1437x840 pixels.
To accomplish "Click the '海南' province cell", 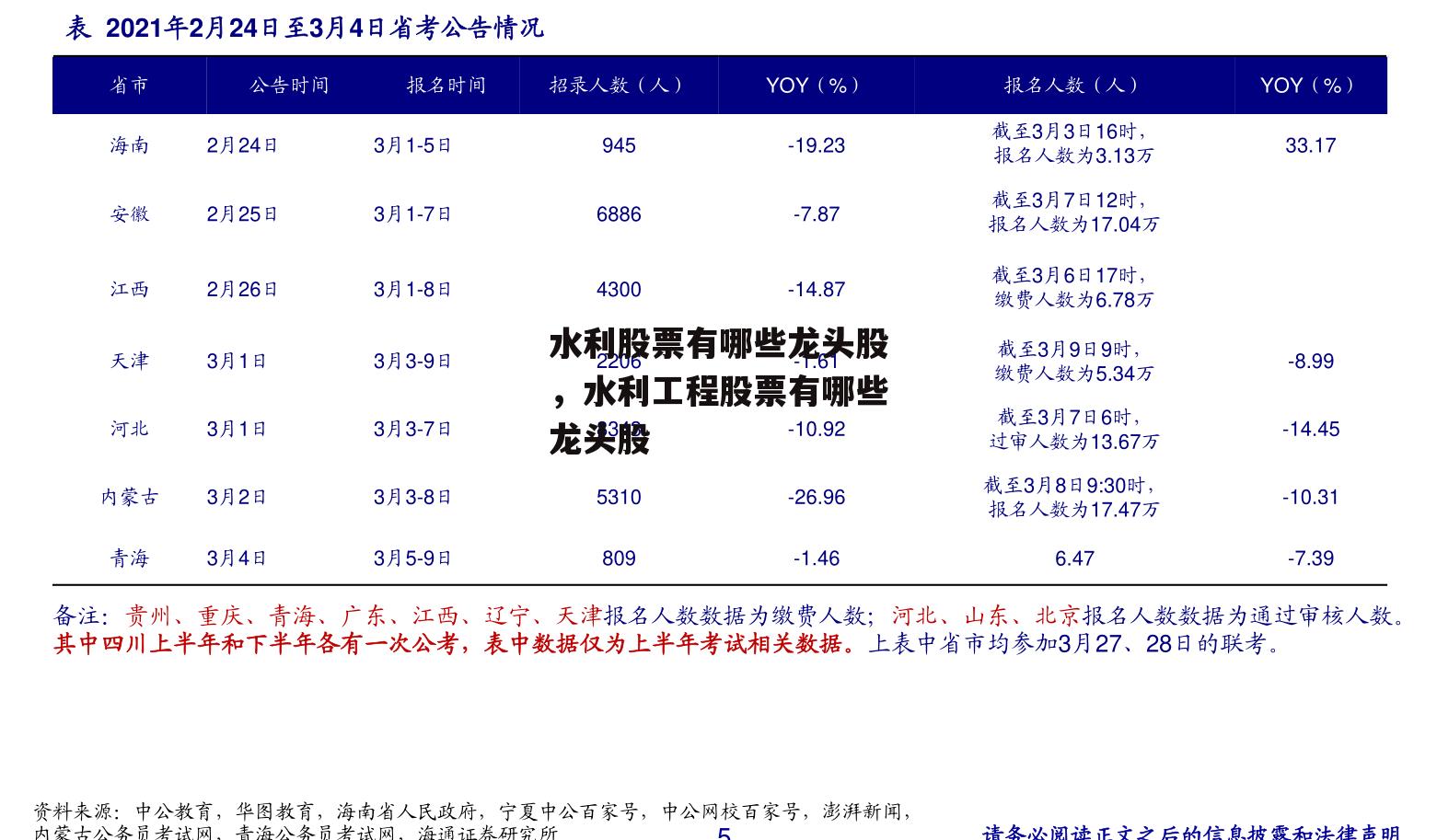I will coord(129,145).
